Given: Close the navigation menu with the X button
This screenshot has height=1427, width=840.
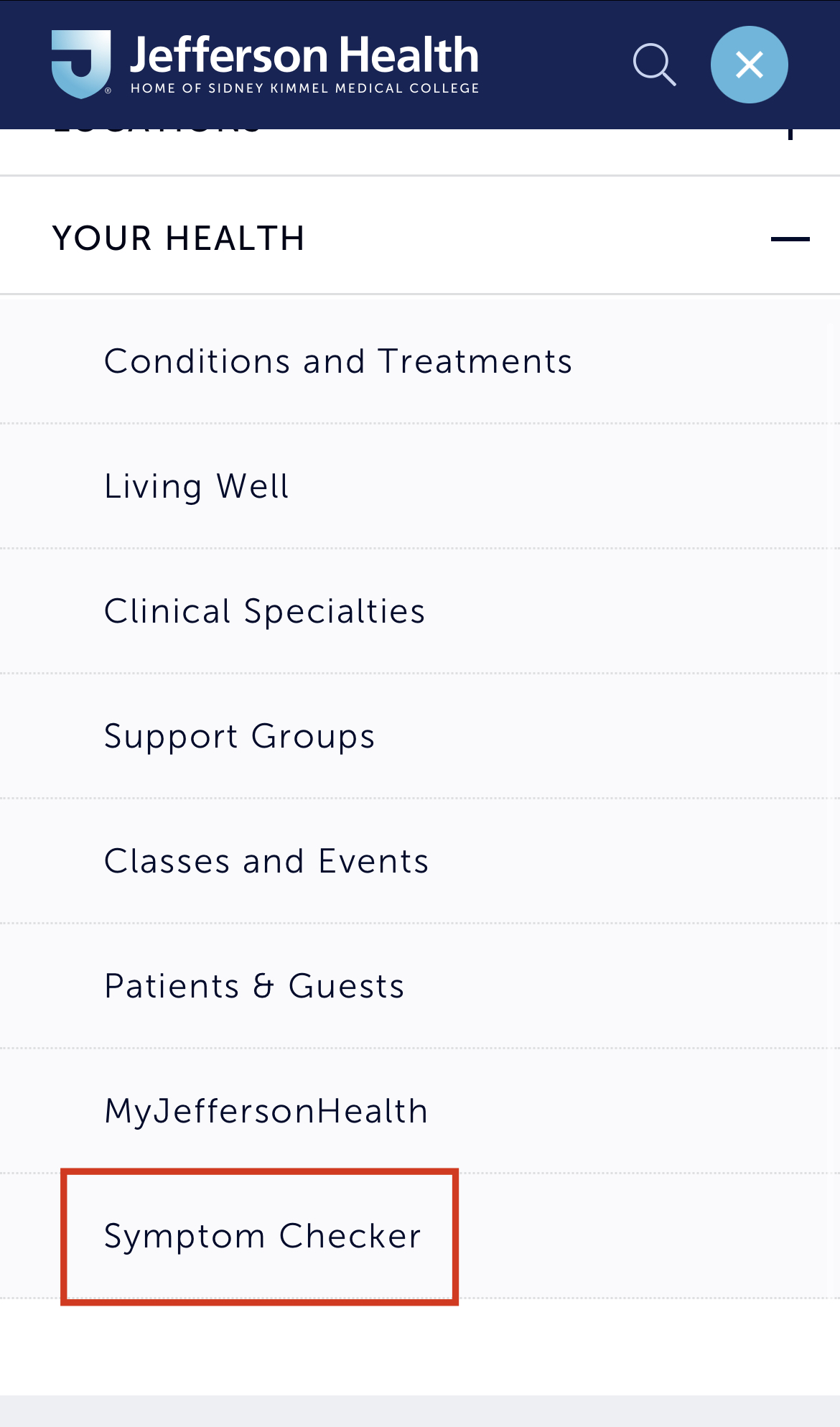Looking at the screenshot, I should pyautogui.click(x=749, y=65).
